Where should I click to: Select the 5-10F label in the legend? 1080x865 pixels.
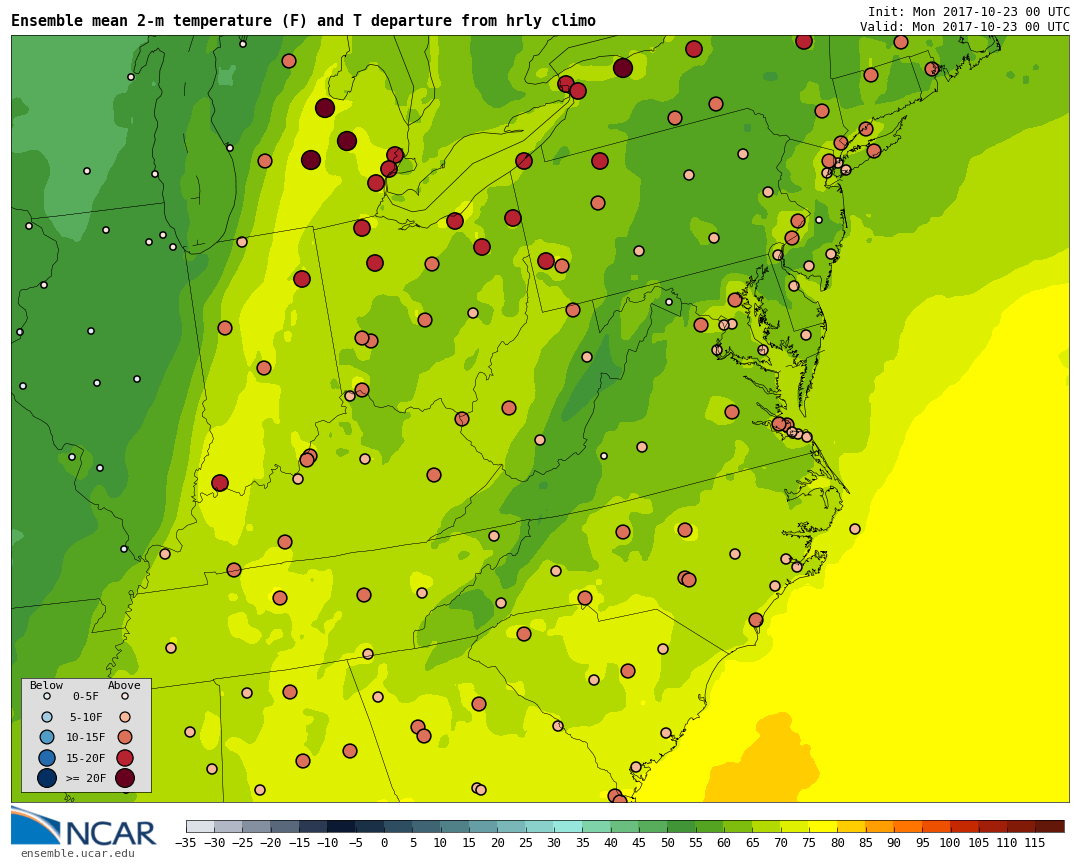click(85, 718)
